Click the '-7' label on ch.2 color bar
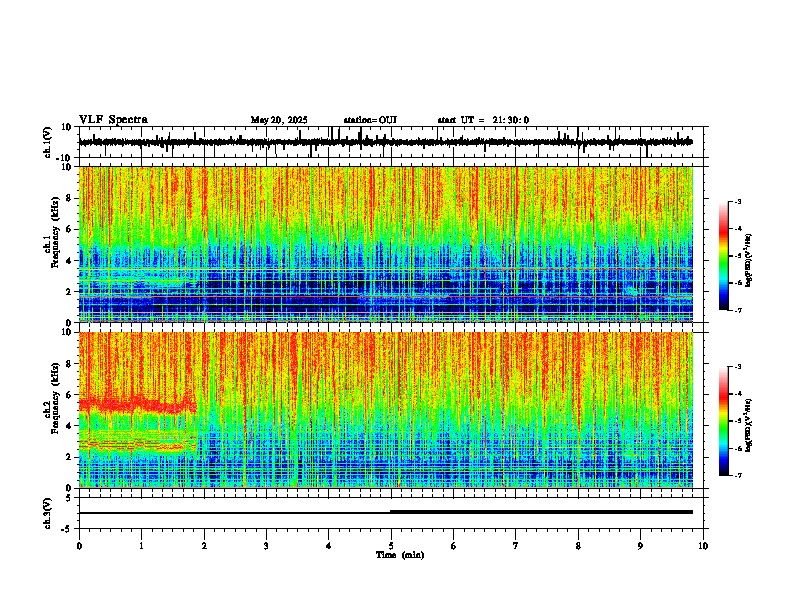The height and width of the screenshot is (612, 792). (738, 475)
